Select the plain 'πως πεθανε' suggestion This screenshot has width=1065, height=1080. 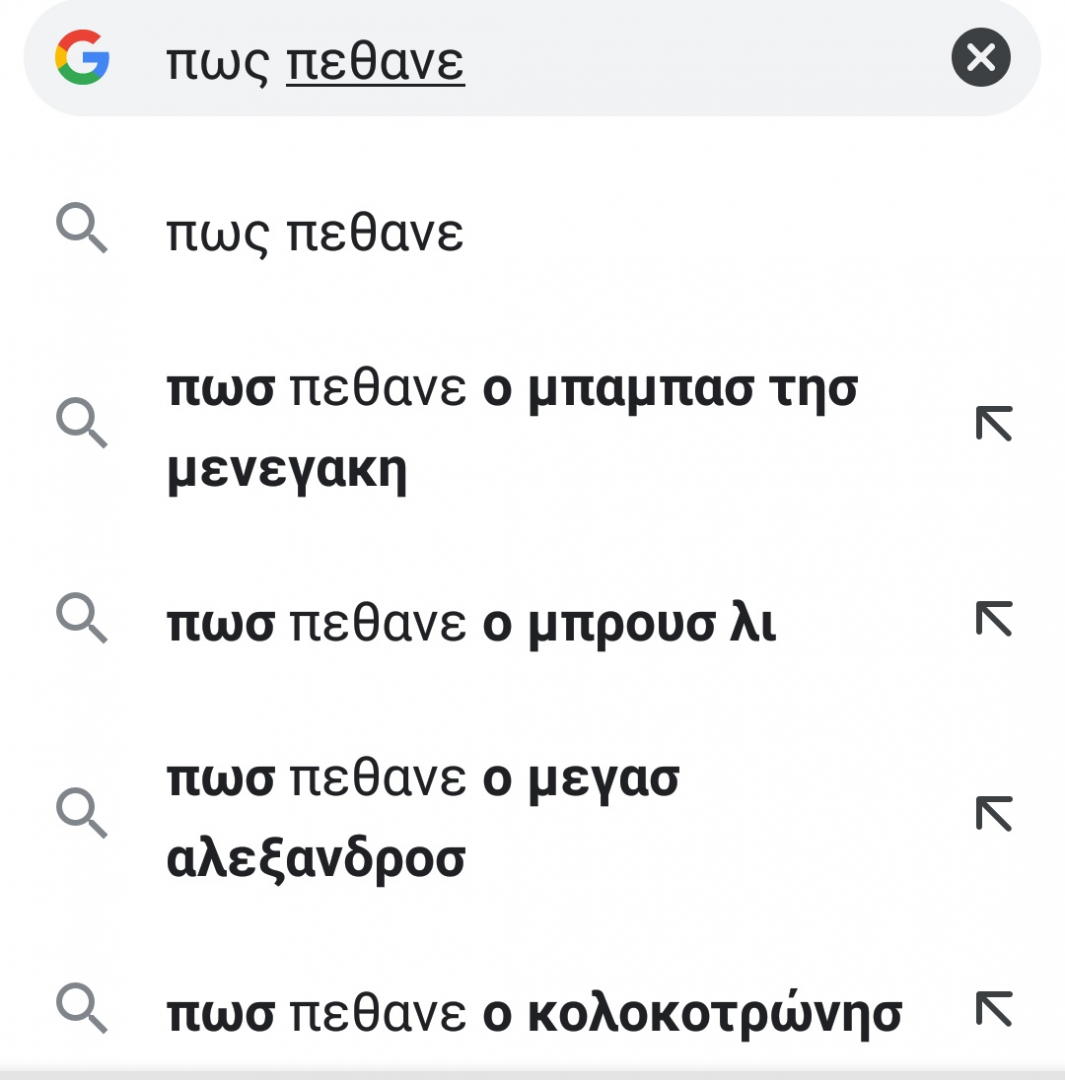pyautogui.click(x=314, y=234)
